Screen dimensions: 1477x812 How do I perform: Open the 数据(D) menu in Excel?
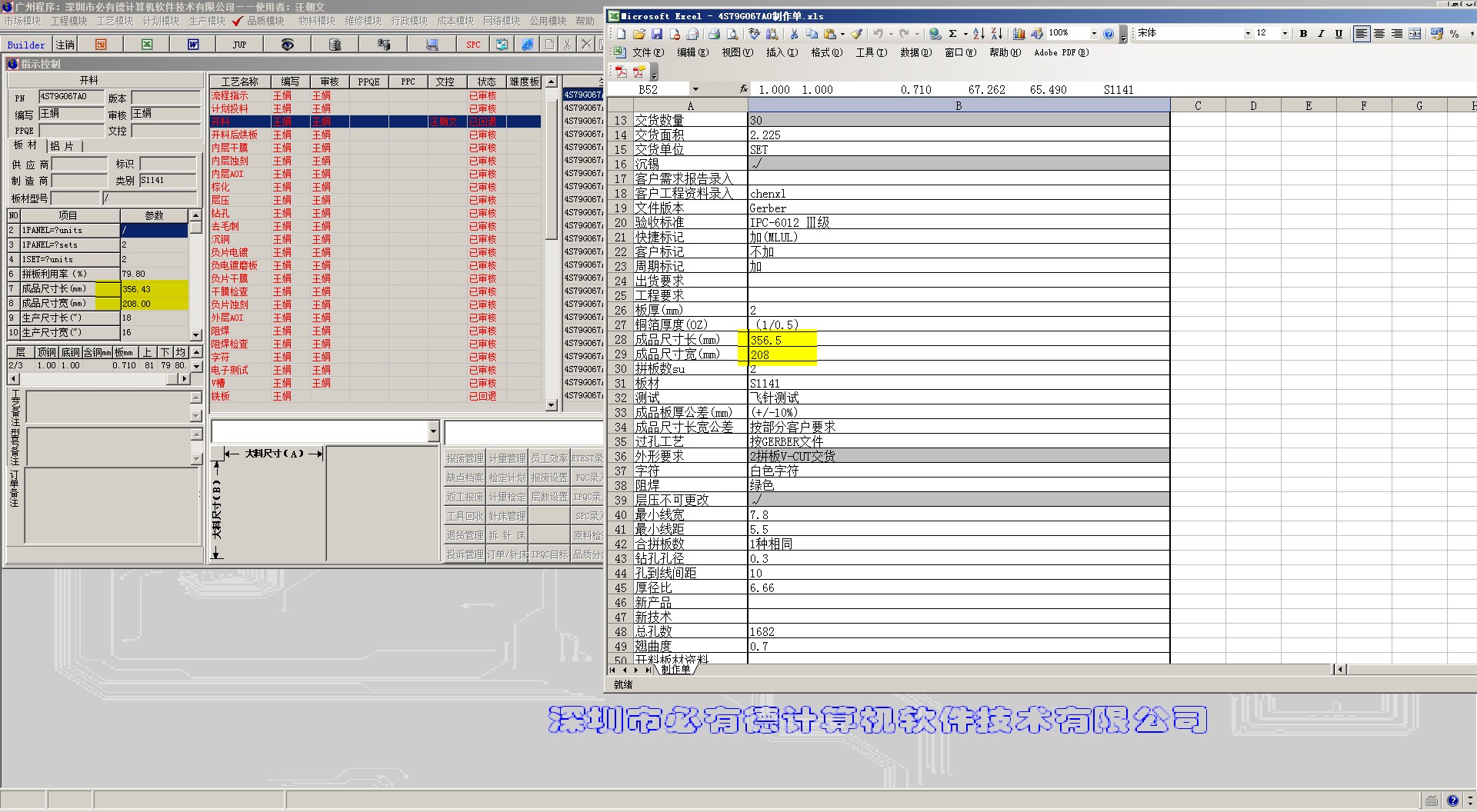tap(915, 52)
